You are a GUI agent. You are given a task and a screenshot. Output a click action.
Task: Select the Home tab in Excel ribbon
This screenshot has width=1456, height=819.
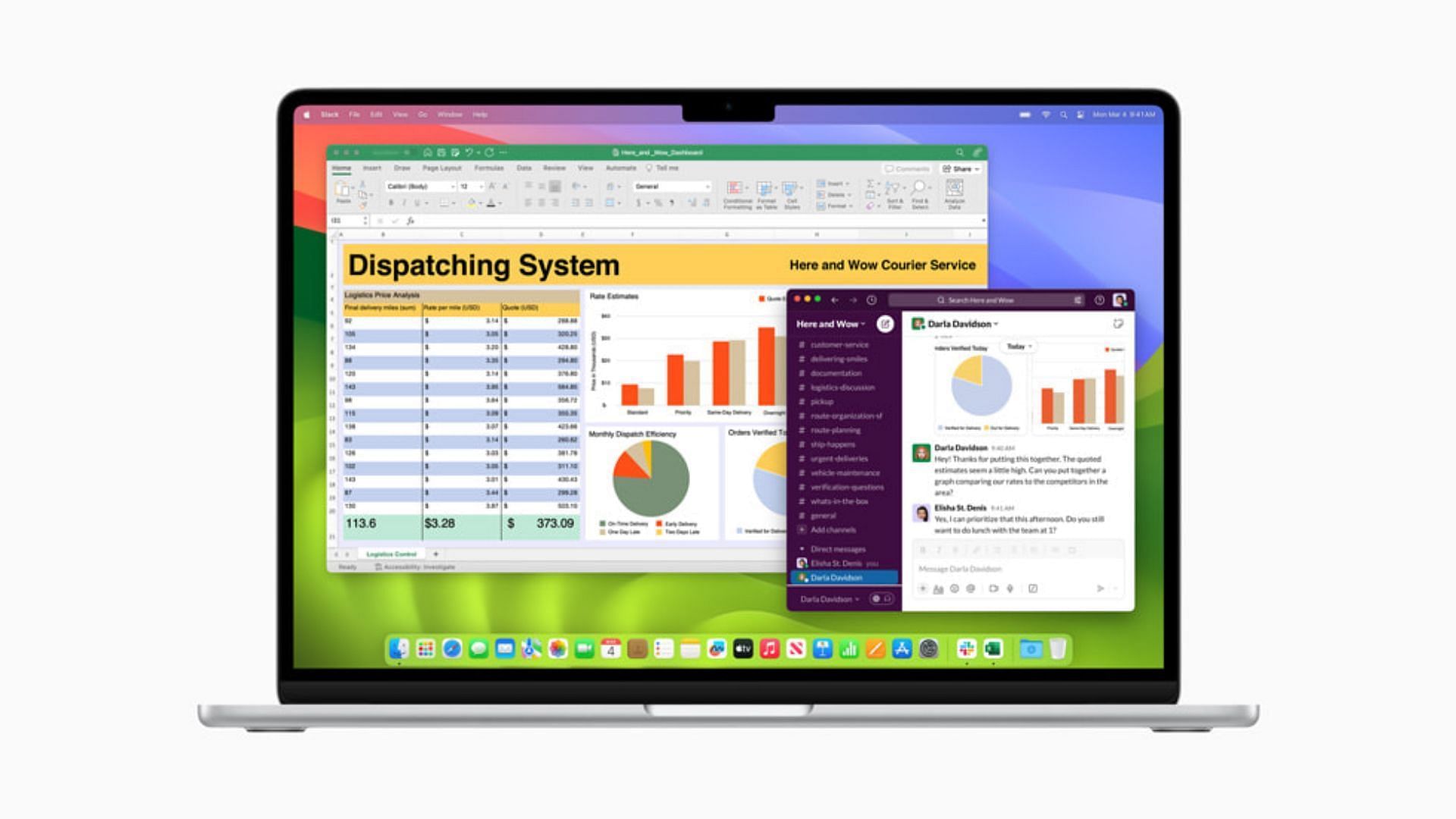347,167
